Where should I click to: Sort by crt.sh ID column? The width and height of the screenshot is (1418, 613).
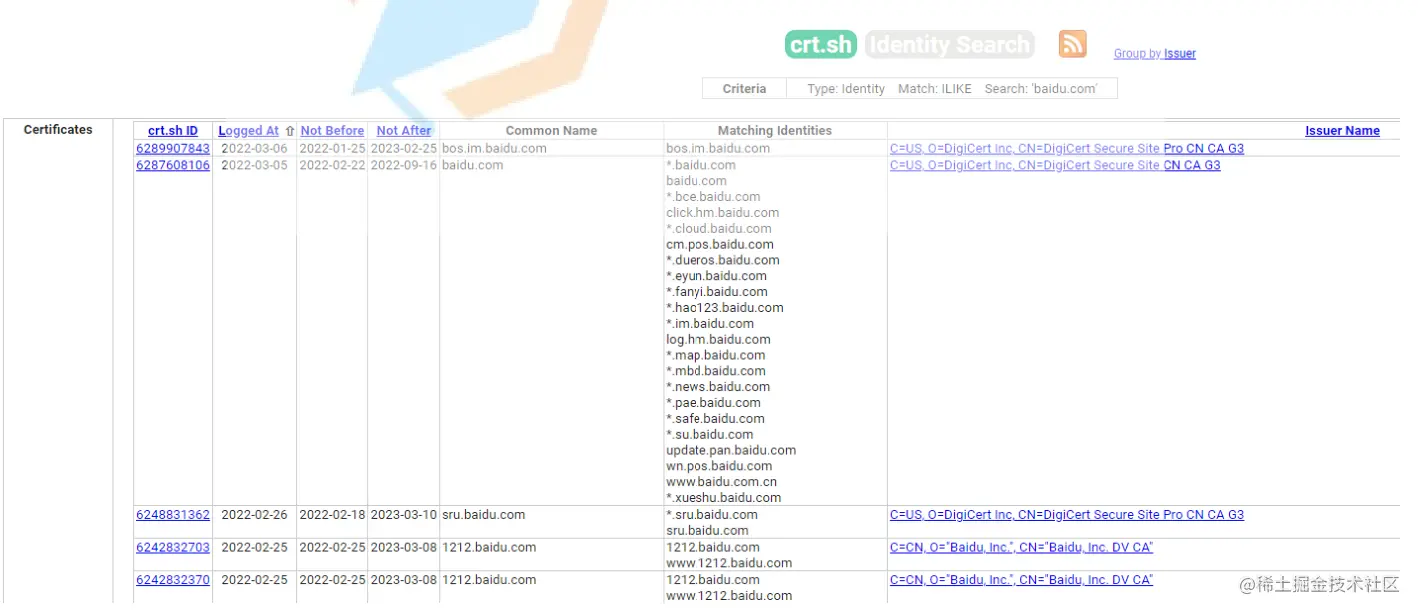tap(173, 131)
